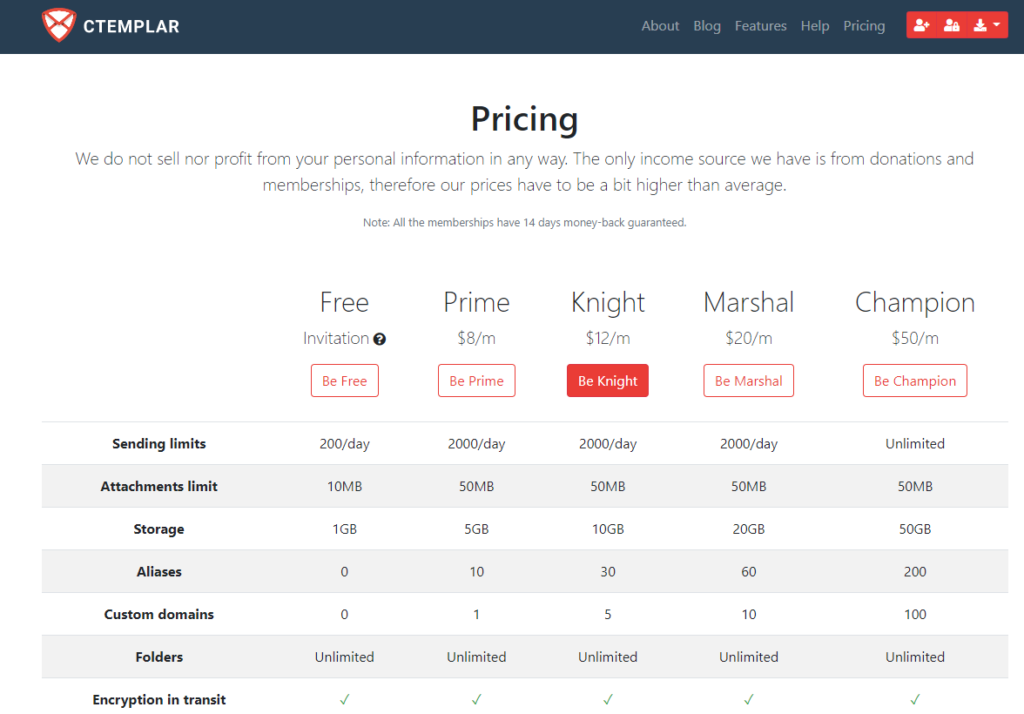Pick the Be Champion button
1024x714 pixels.
[x=915, y=381]
